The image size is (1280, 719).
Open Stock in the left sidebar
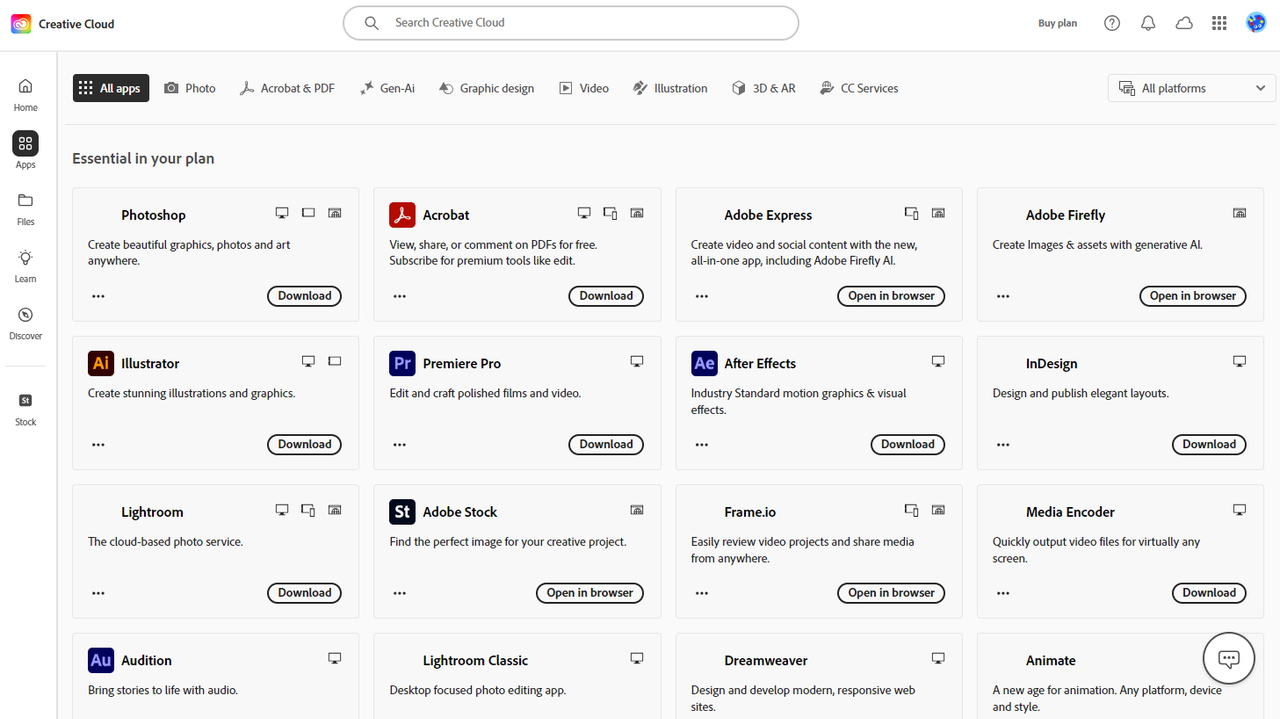point(26,408)
